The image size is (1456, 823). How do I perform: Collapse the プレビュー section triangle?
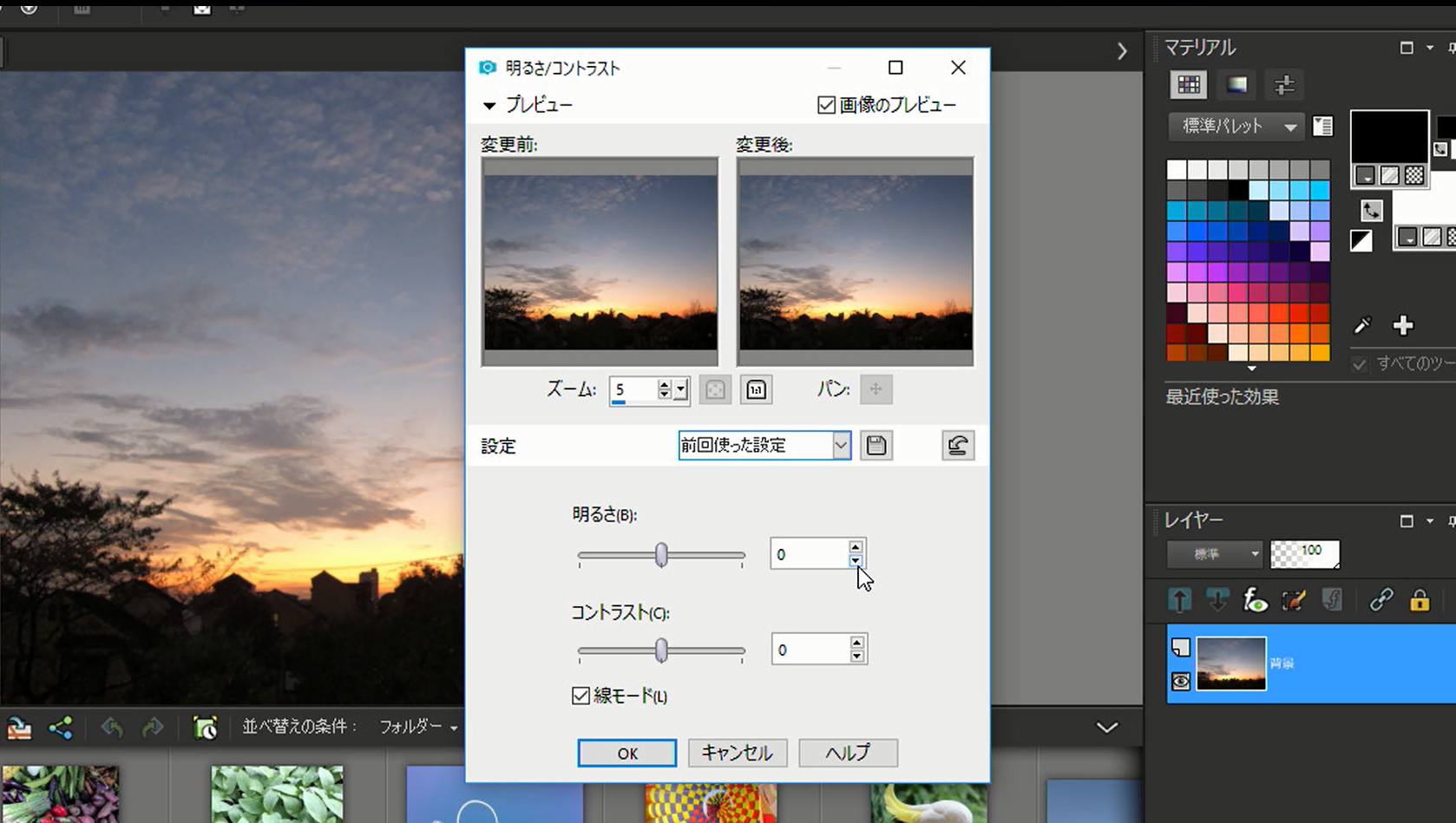point(489,106)
